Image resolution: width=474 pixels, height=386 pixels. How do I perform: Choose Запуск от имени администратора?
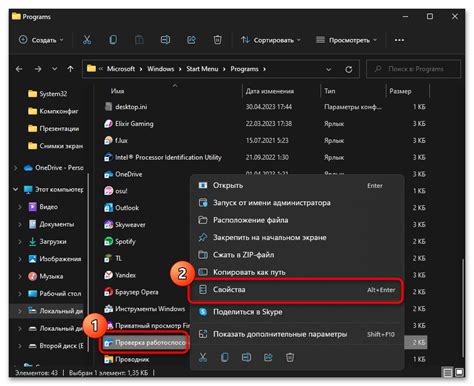(297, 203)
